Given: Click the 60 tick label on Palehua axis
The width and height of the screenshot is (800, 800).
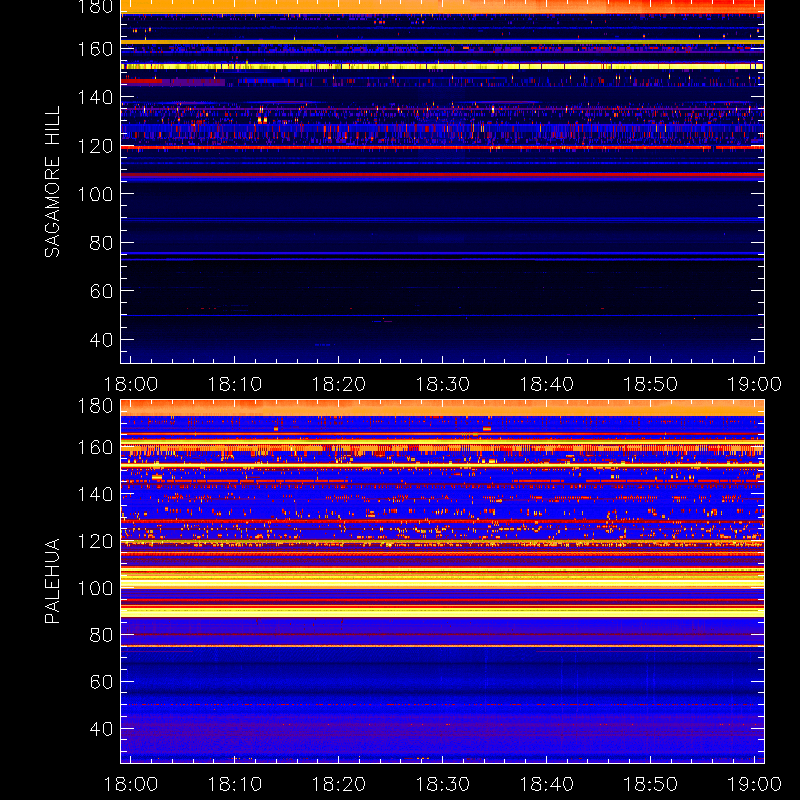Looking at the screenshot, I should click(x=101, y=682).
